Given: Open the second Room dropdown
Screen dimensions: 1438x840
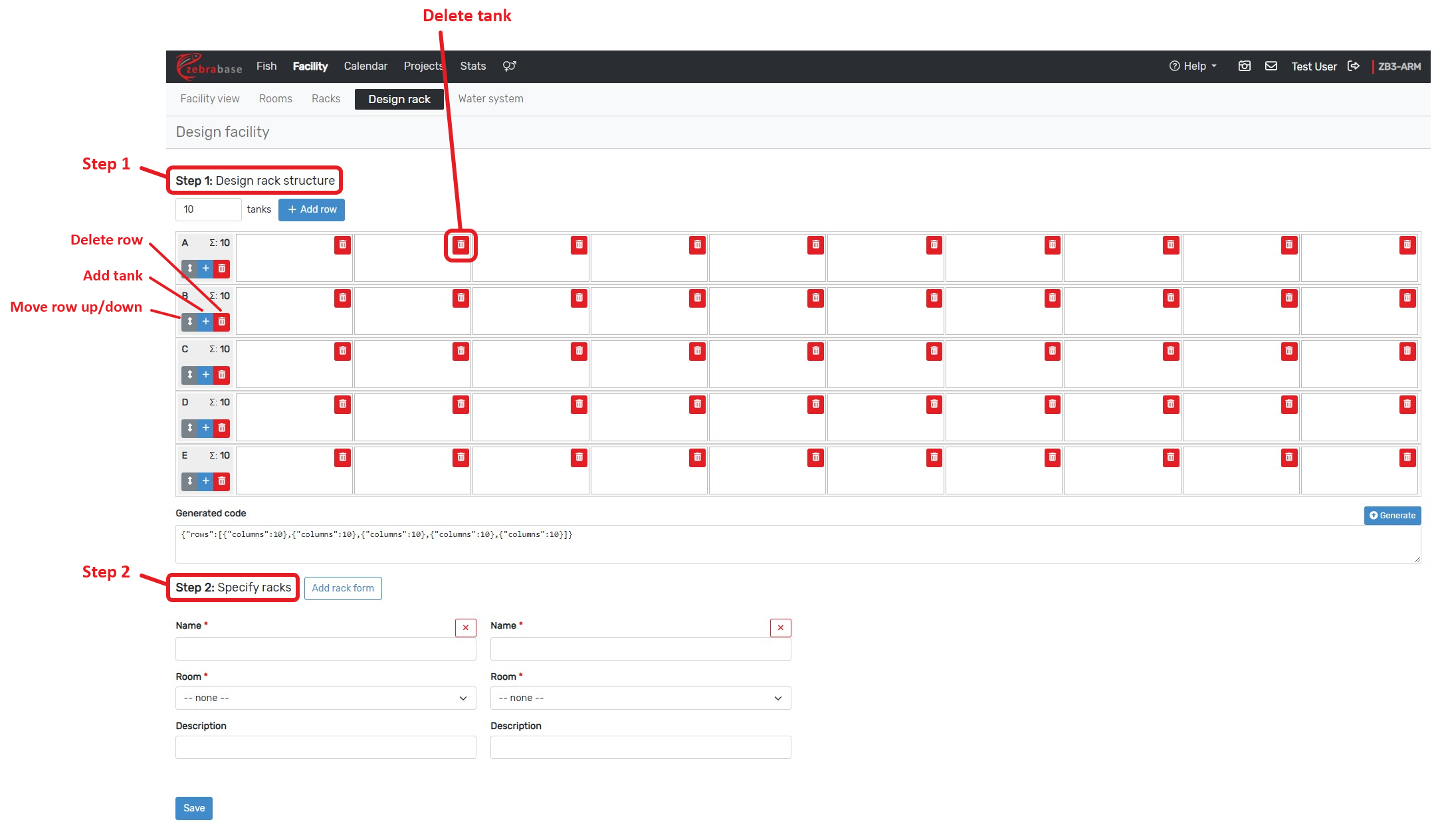Looking at the screenshot, I should pyautogui.click(x=641, y=698).
